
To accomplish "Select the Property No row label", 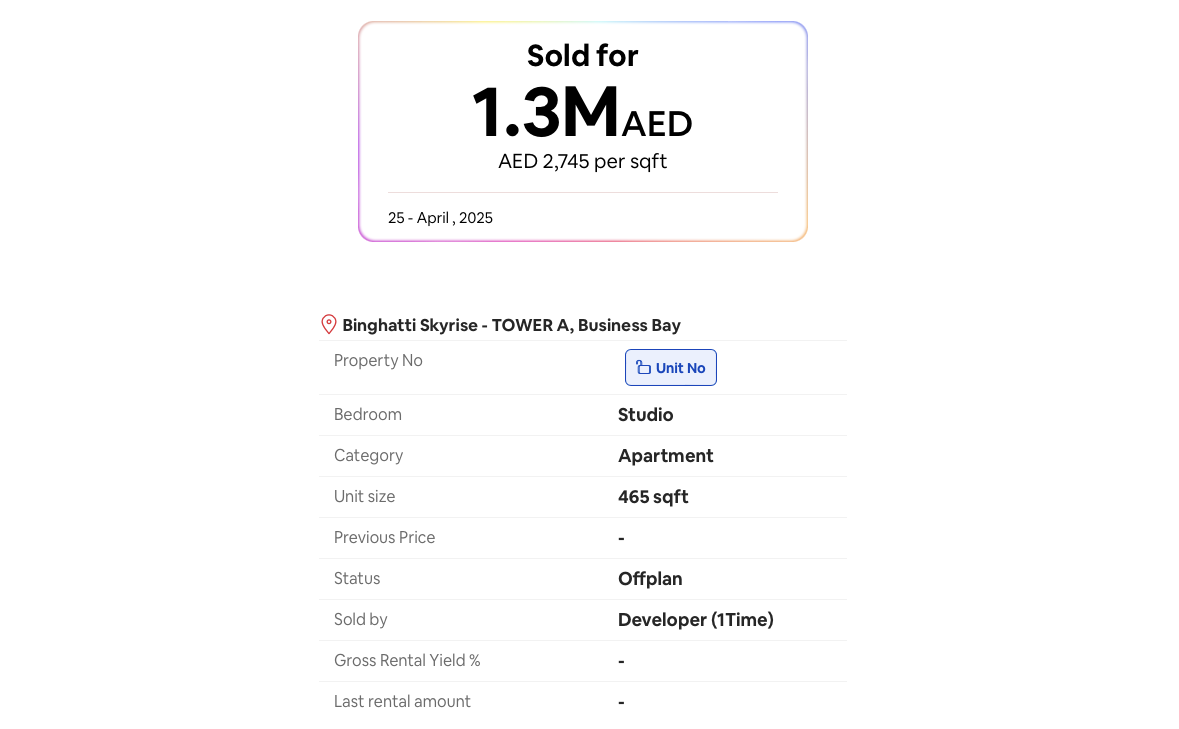I will coord(378,361).
